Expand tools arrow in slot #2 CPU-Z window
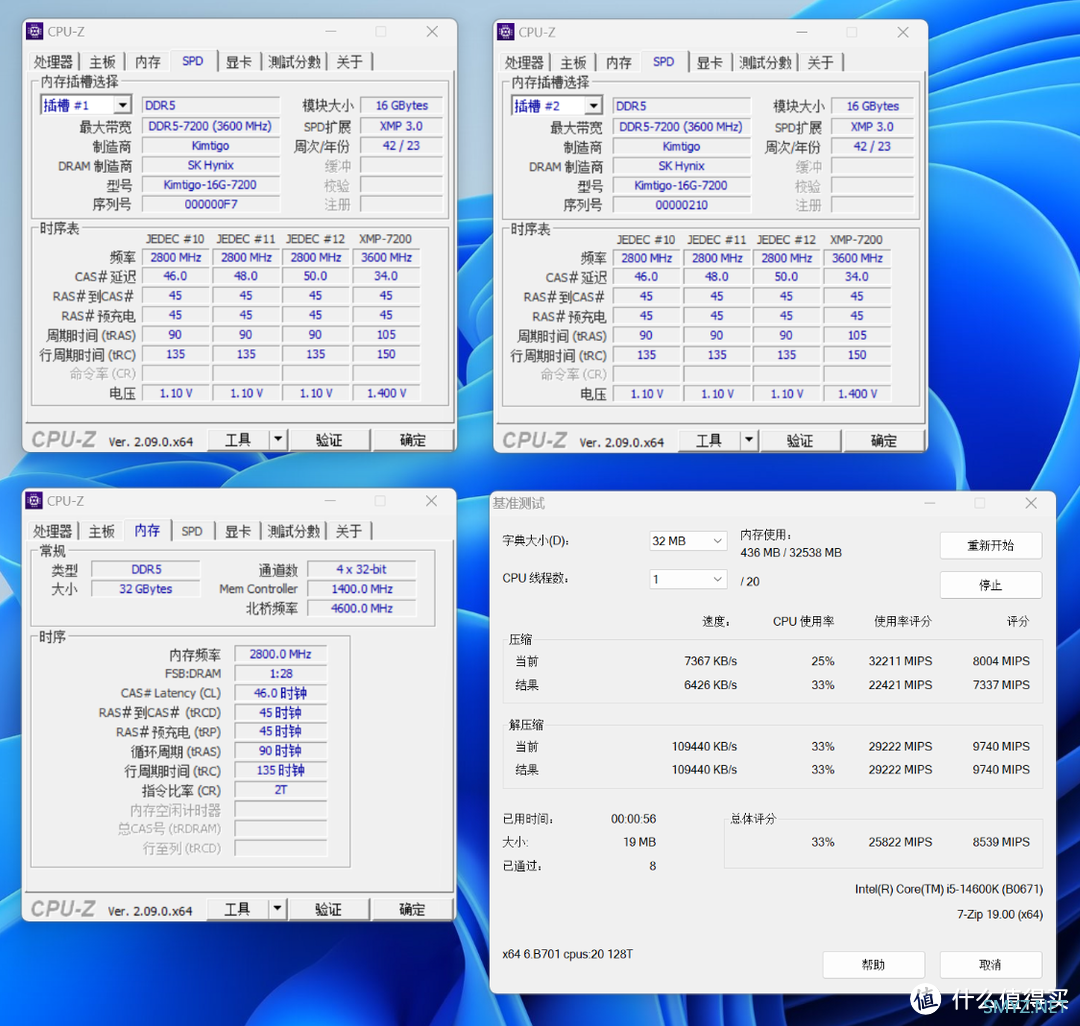The image size is (1080, 1026). [x=749, y=440]
